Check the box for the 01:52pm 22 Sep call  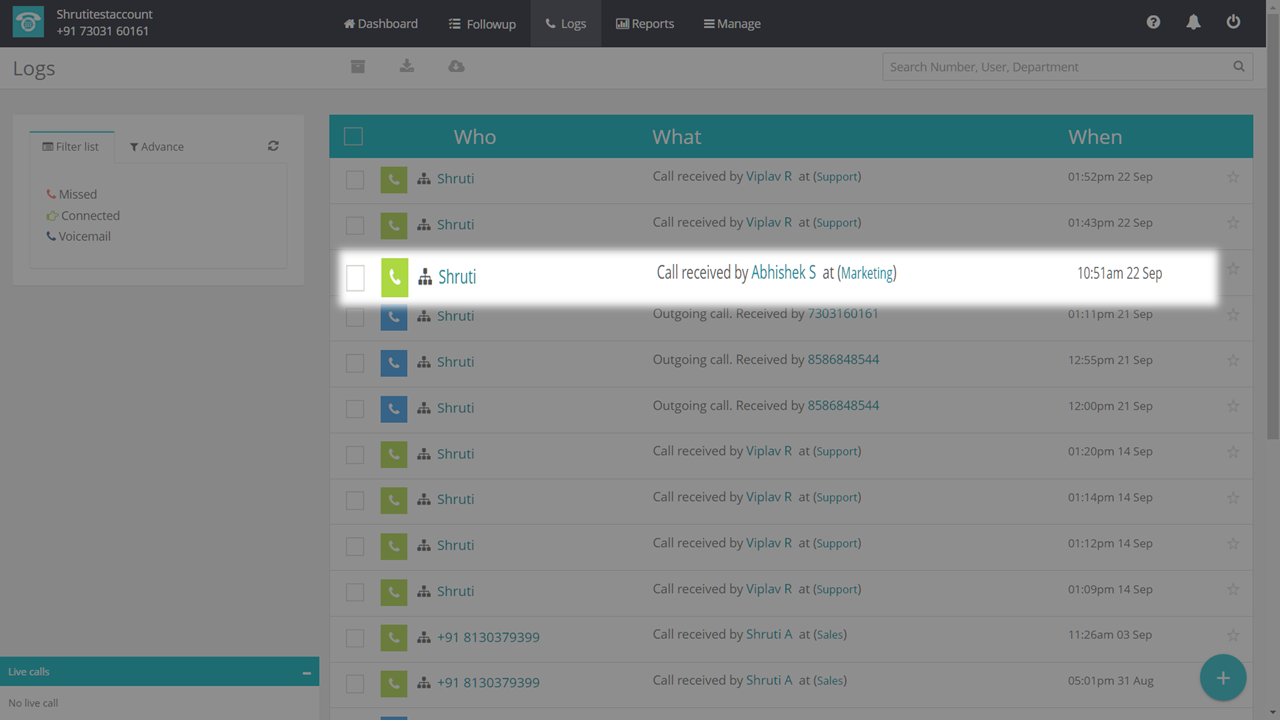click(x=355, y=180)
